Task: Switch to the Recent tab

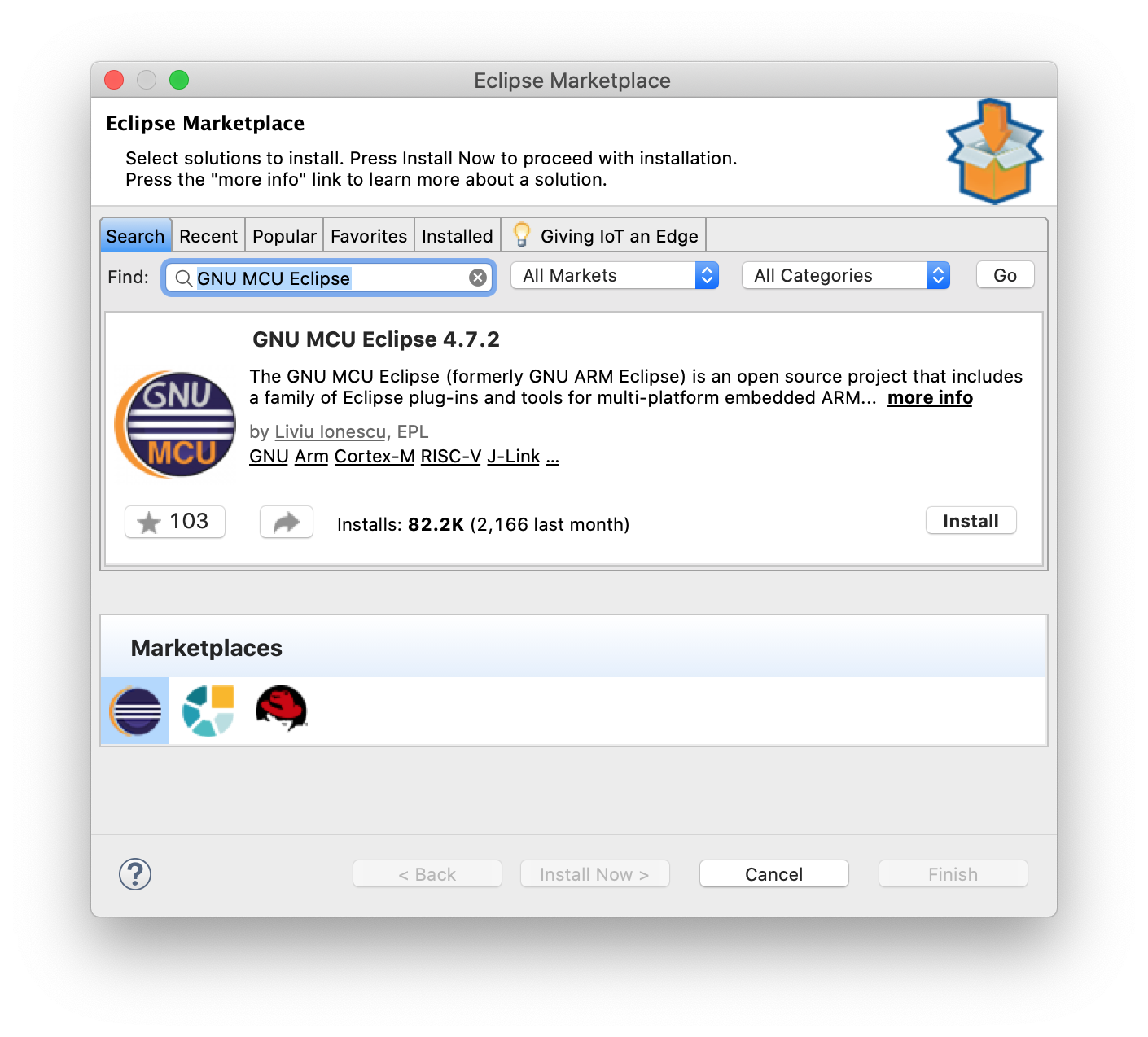Action: [x=208, y=236]
